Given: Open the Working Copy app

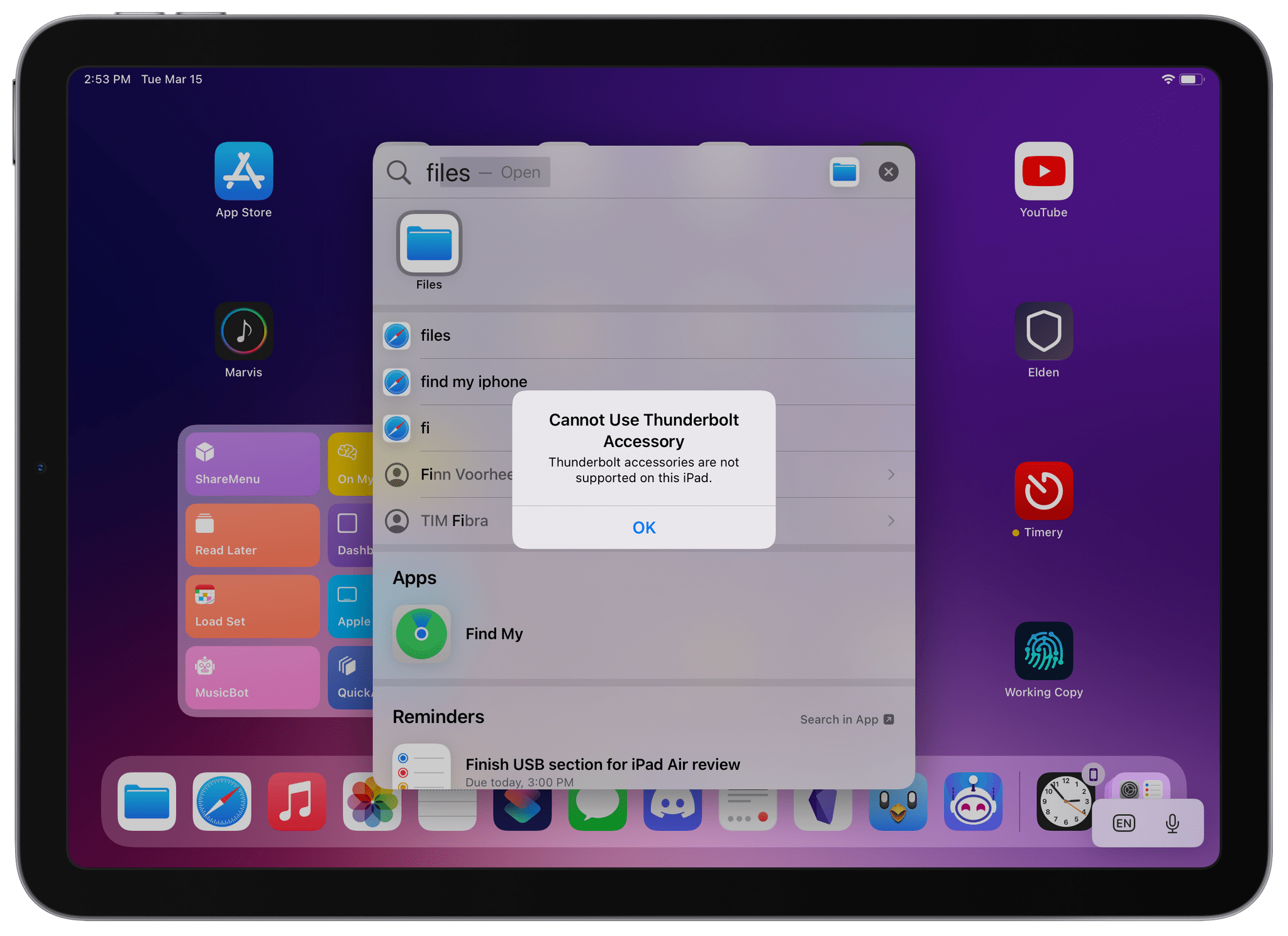Looking at the screenshot, I should 1043,651.
